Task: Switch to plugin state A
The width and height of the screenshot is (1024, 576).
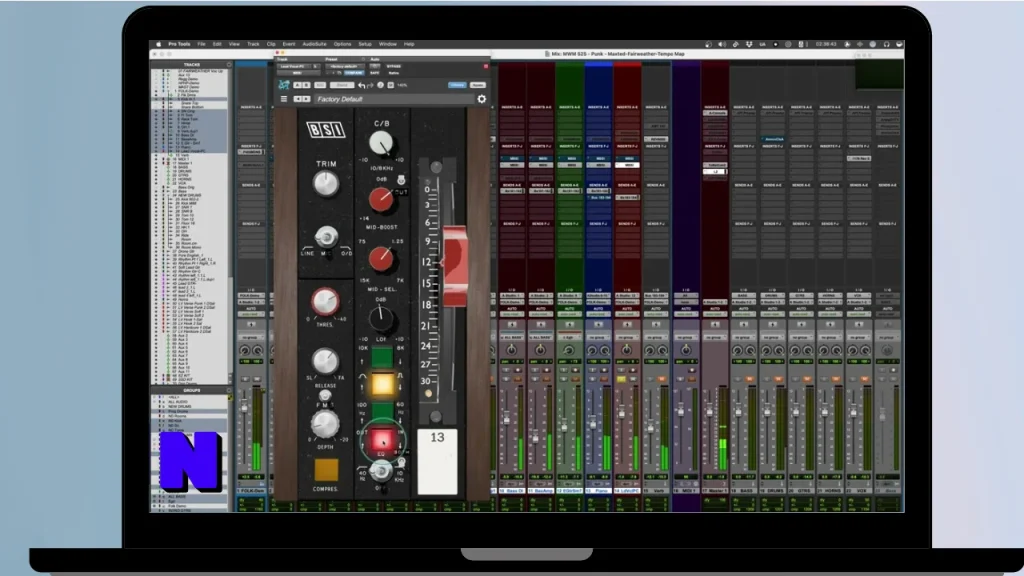Action: pos(298,85)
